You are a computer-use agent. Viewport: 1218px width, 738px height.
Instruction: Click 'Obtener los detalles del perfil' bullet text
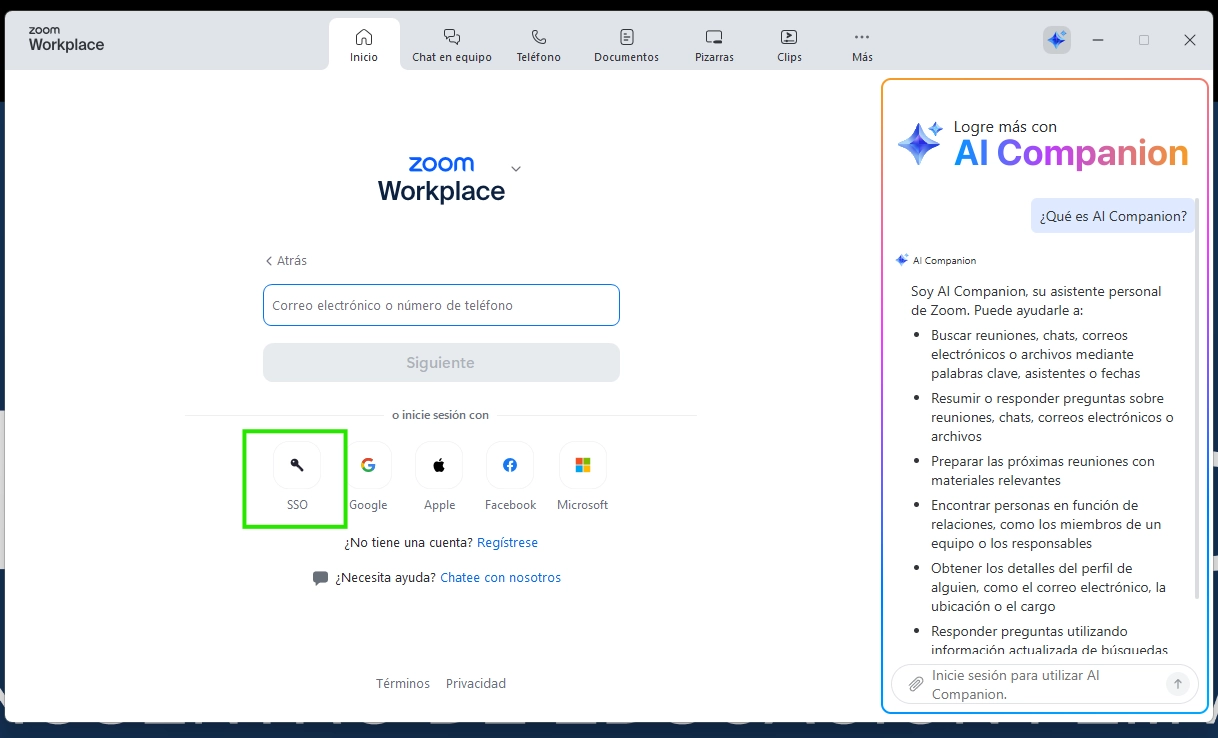pos(1048,587)
